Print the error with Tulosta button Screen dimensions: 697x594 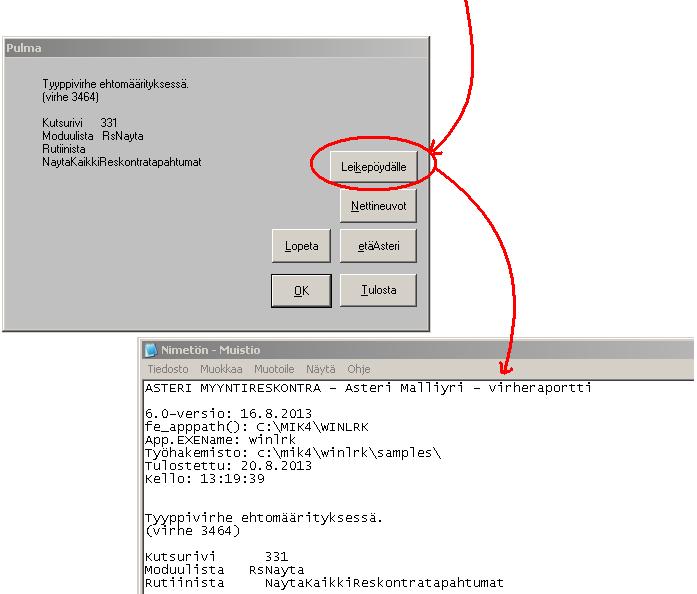(378, 290)
